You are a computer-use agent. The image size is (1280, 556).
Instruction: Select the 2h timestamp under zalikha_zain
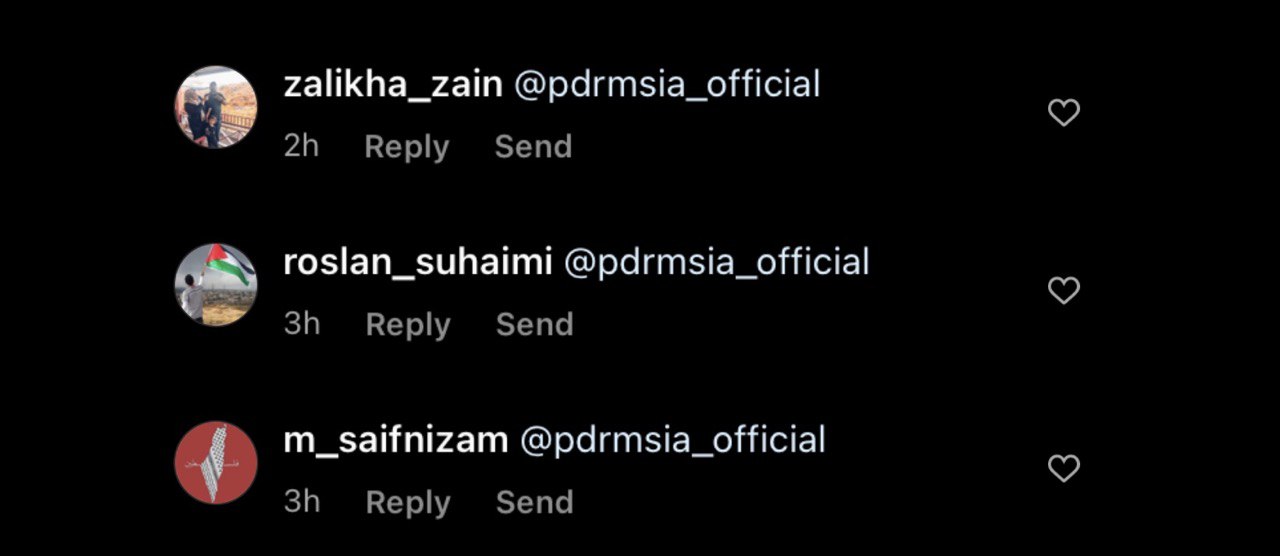click(x=301, y=147)
